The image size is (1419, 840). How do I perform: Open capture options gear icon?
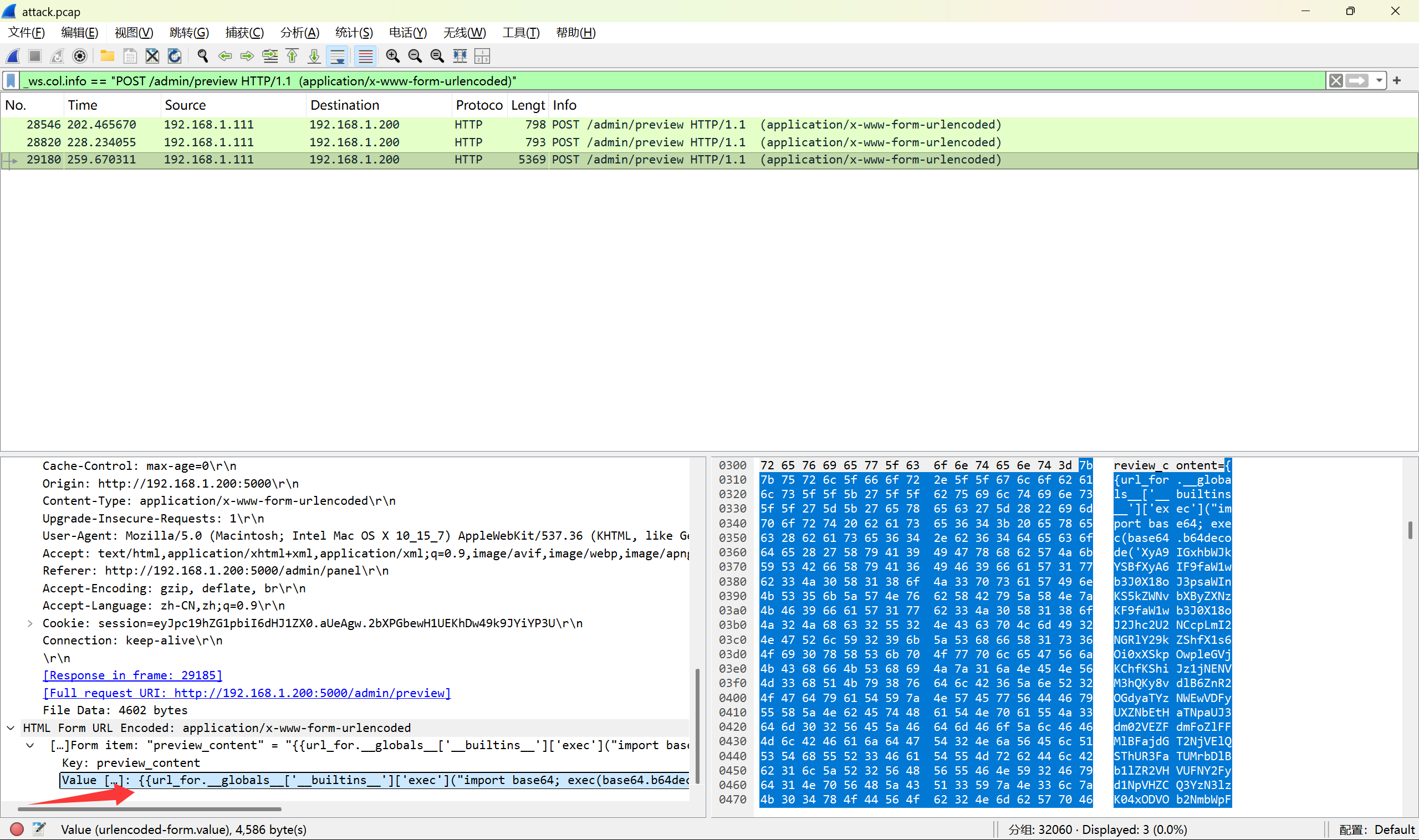coord(80,56)
